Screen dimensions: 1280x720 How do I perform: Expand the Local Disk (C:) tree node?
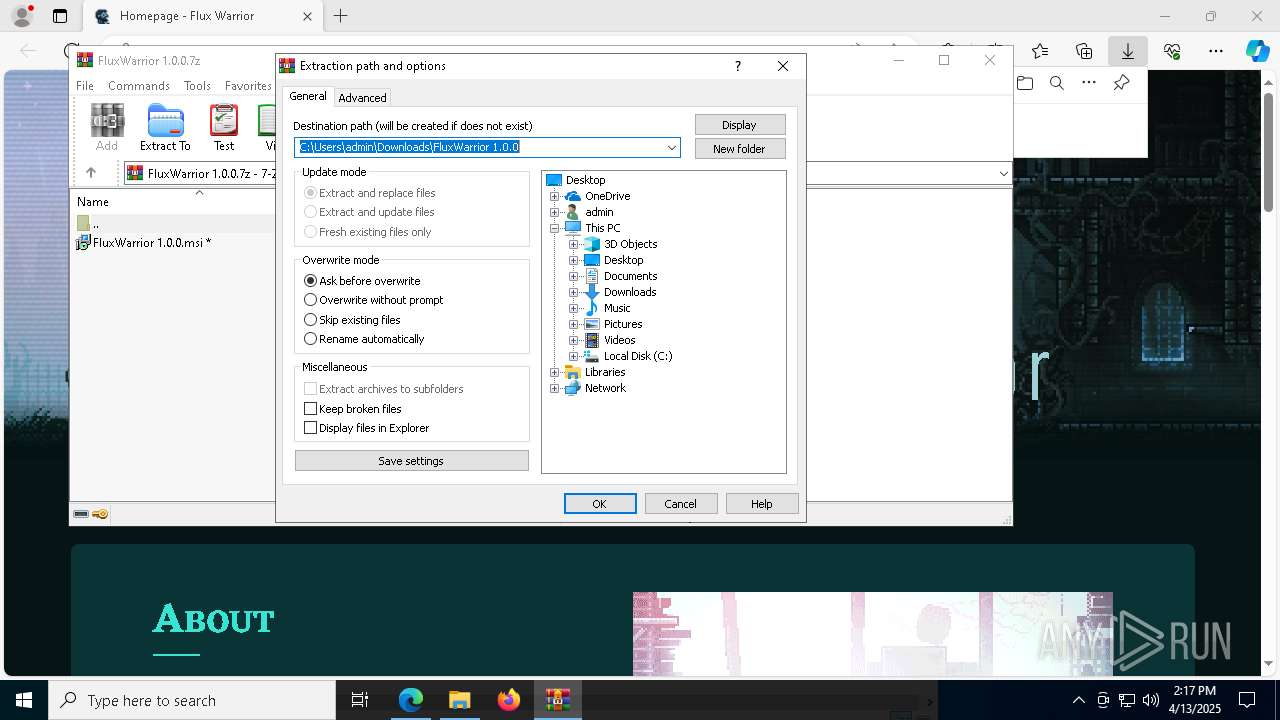[x=574, y=356]
